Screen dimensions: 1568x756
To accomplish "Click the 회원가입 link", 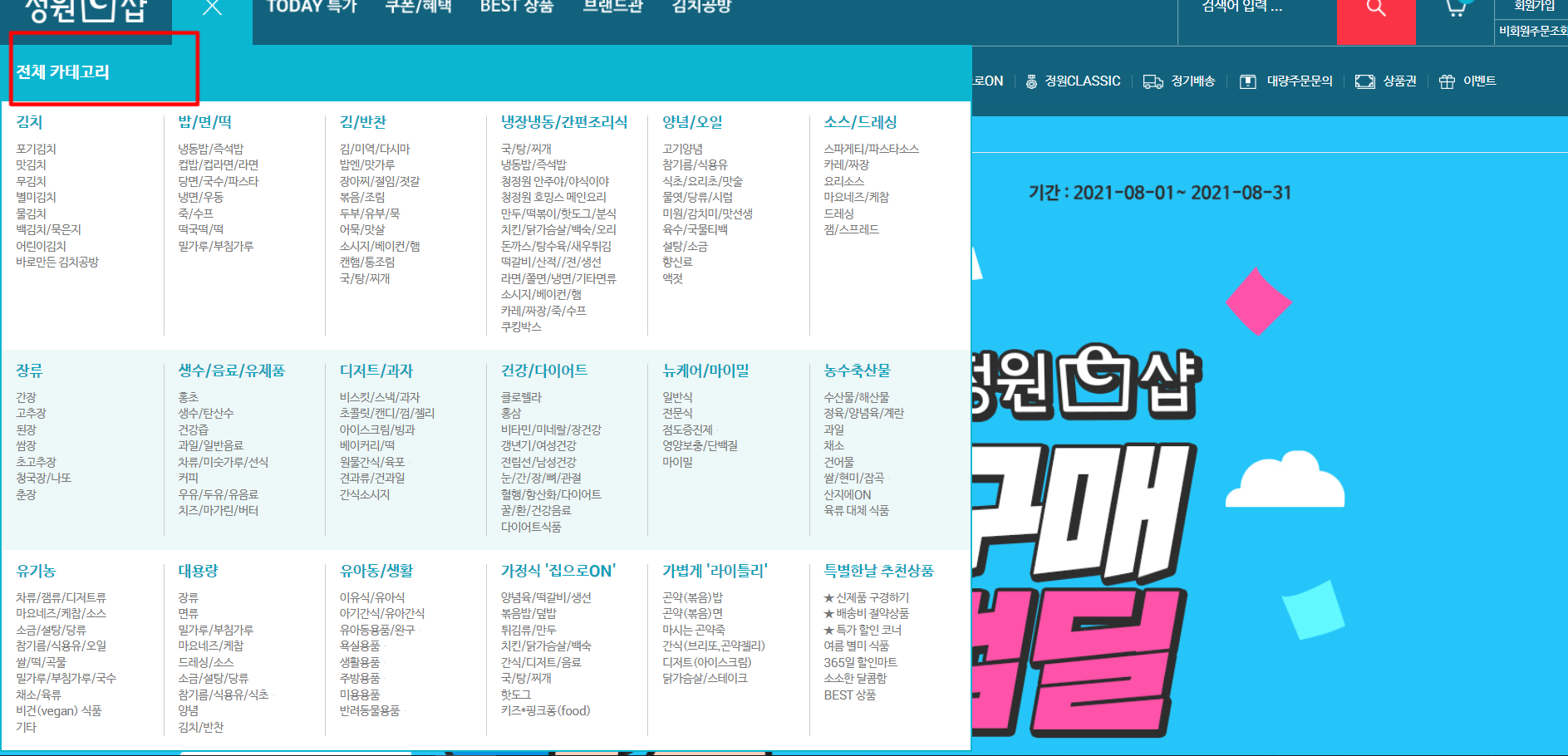I will click(x=1534, y=7).
